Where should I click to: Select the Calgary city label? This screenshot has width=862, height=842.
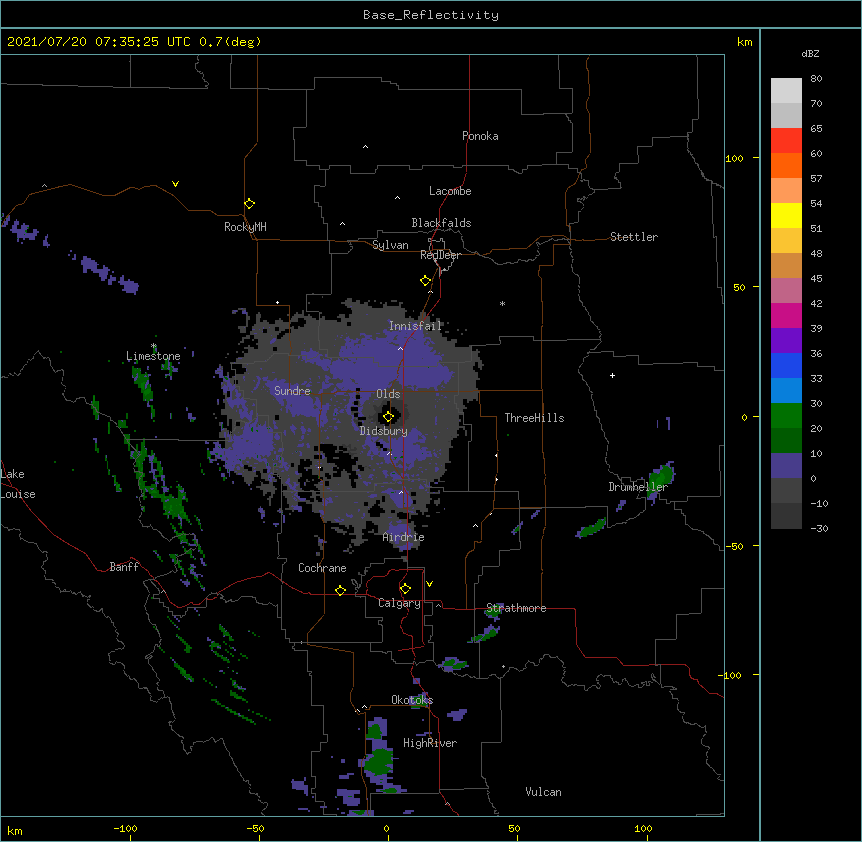(x=400, y=603)
